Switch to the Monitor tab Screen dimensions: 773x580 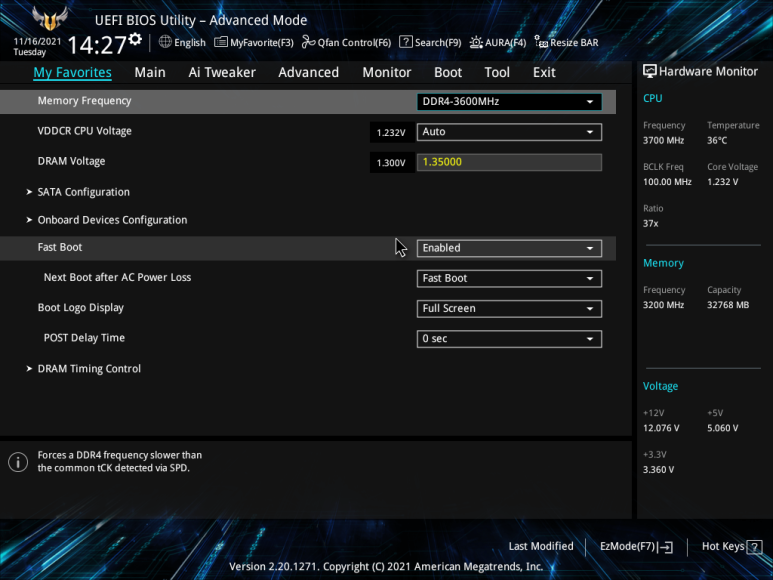(x=386, y=72)
